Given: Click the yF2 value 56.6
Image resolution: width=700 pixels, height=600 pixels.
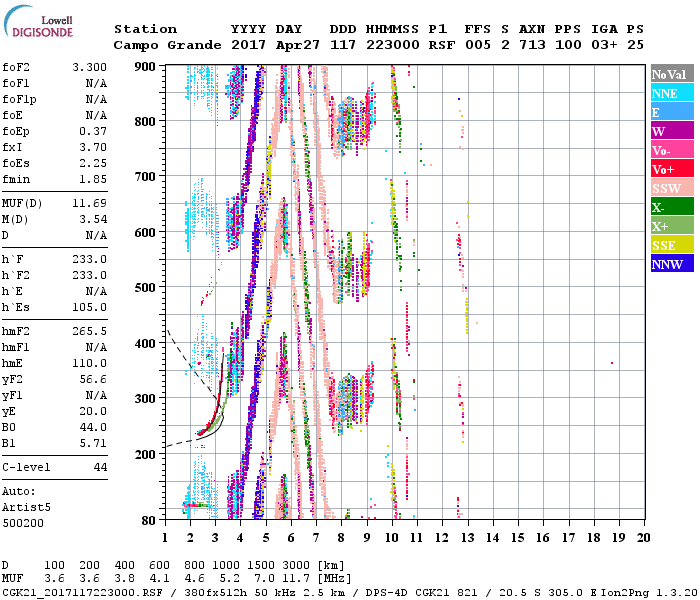Looking at the screenshot, I should tap(93, 379).
